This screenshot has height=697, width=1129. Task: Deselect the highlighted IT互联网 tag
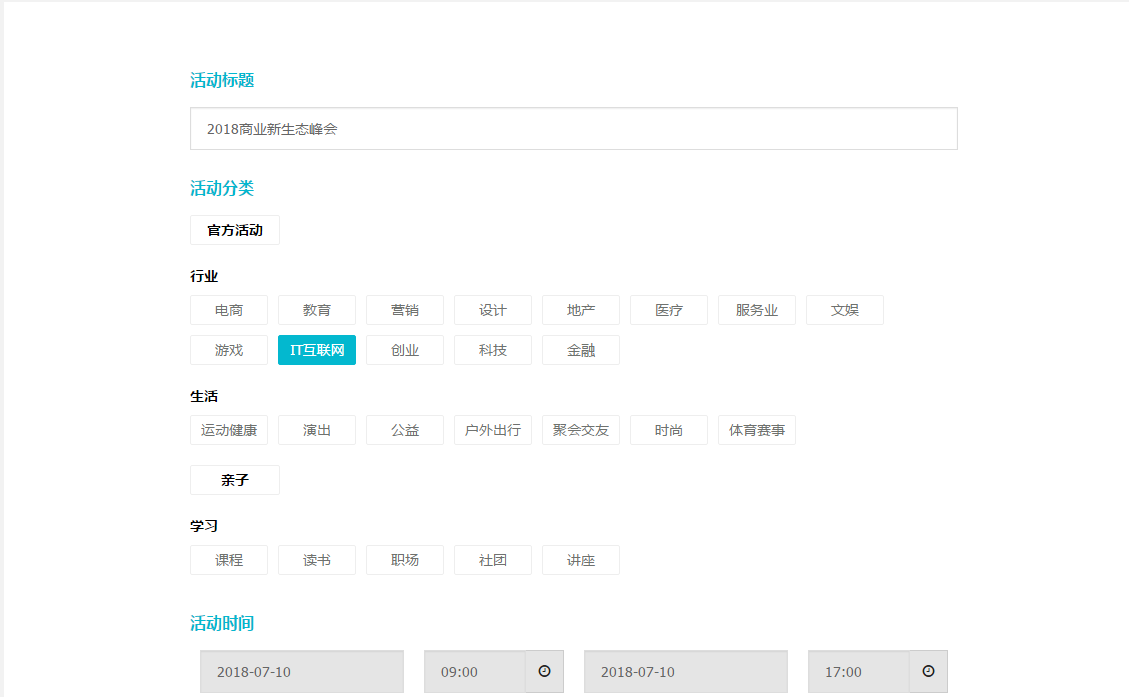click(317, 350)
